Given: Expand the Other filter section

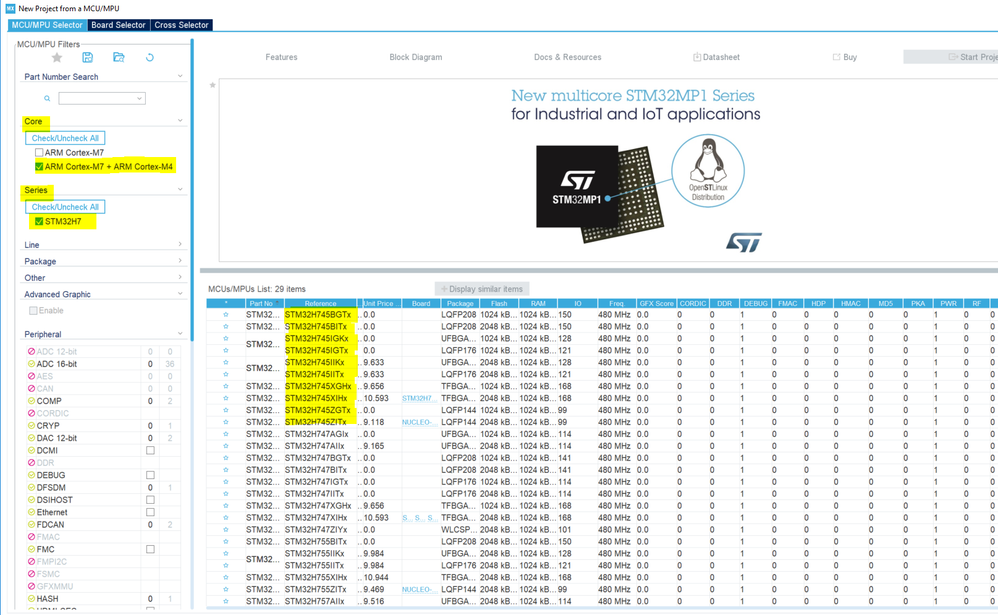Looking at the screenshot, I should point(180,277).
